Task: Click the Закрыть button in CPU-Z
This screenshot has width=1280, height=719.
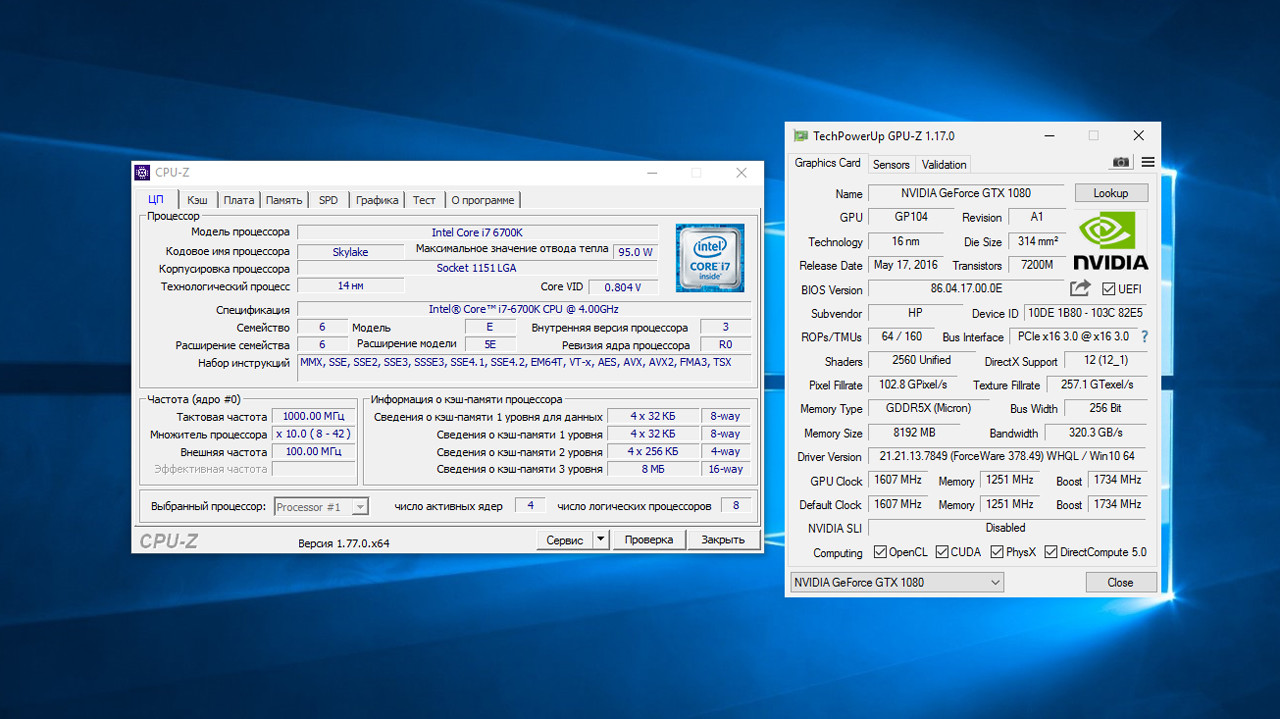Action: 723,540
